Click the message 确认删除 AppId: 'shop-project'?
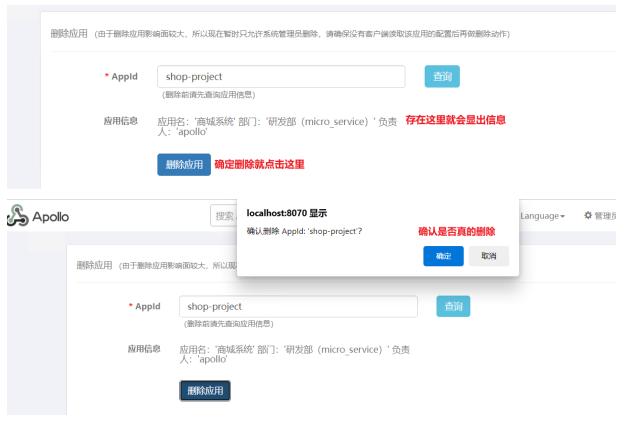 [304, 231]
